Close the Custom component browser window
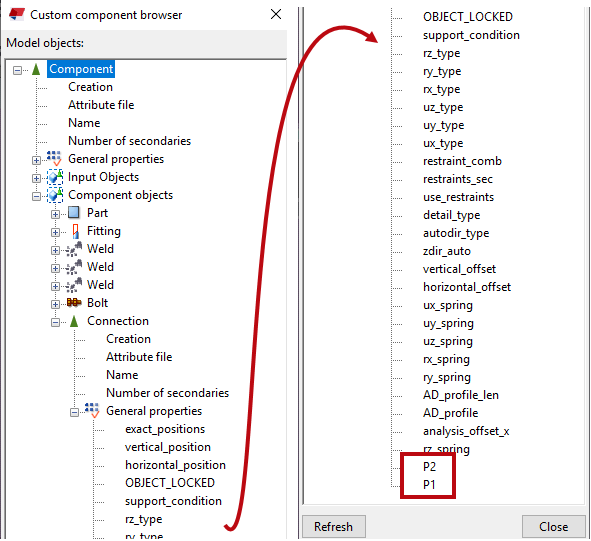 (276, 14)
